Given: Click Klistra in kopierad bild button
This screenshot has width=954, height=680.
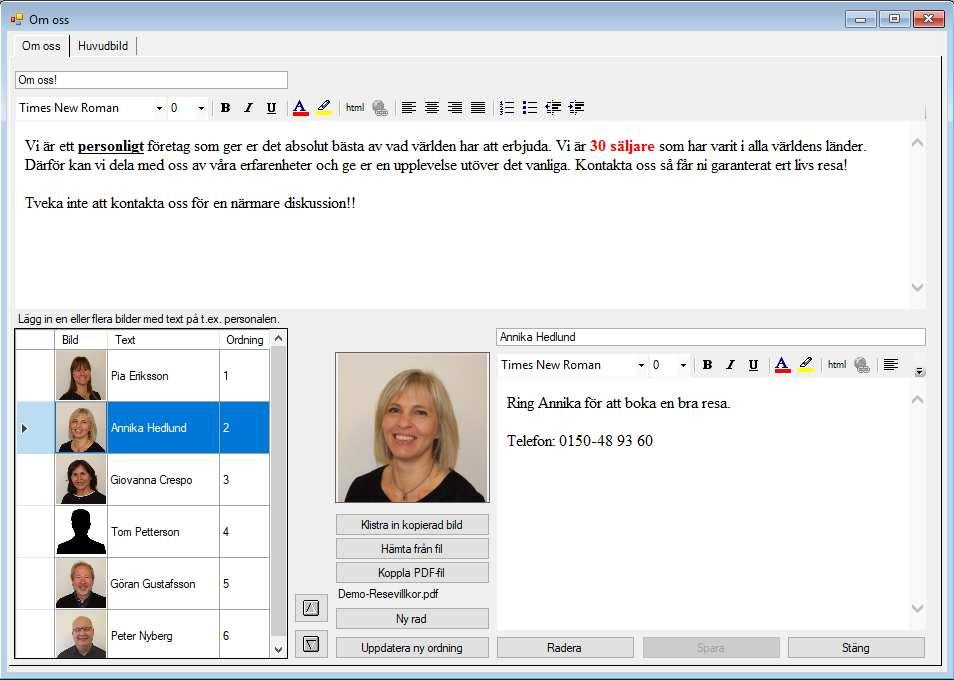Looking at the screenshot, I should (412, 525).
